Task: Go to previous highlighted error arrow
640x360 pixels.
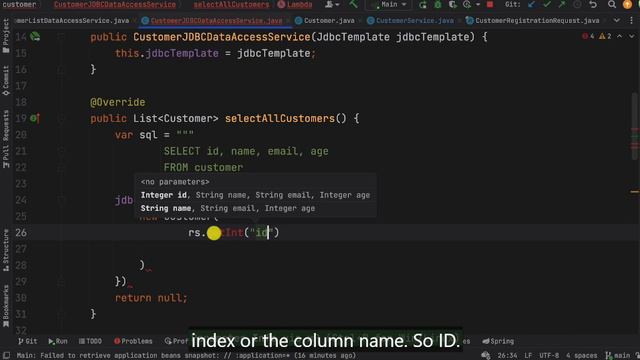Action: (x=620, y=36)
